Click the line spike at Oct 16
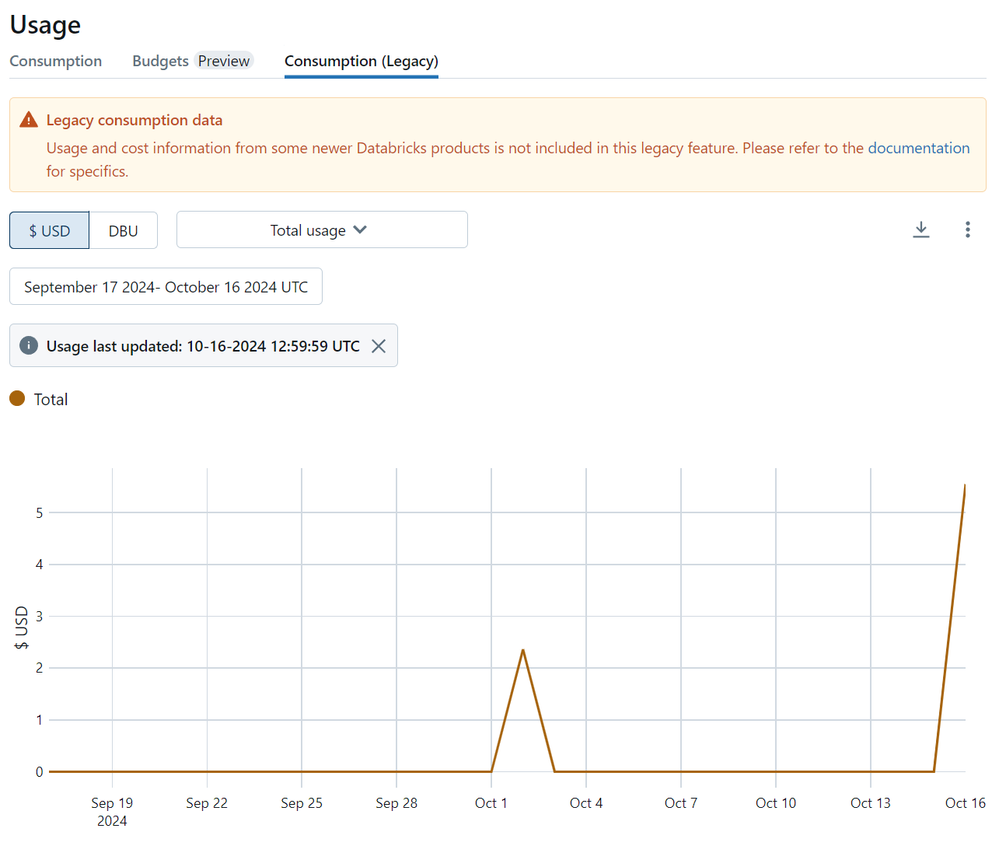This screenshot has height=864, width=999. click(964, 487)
